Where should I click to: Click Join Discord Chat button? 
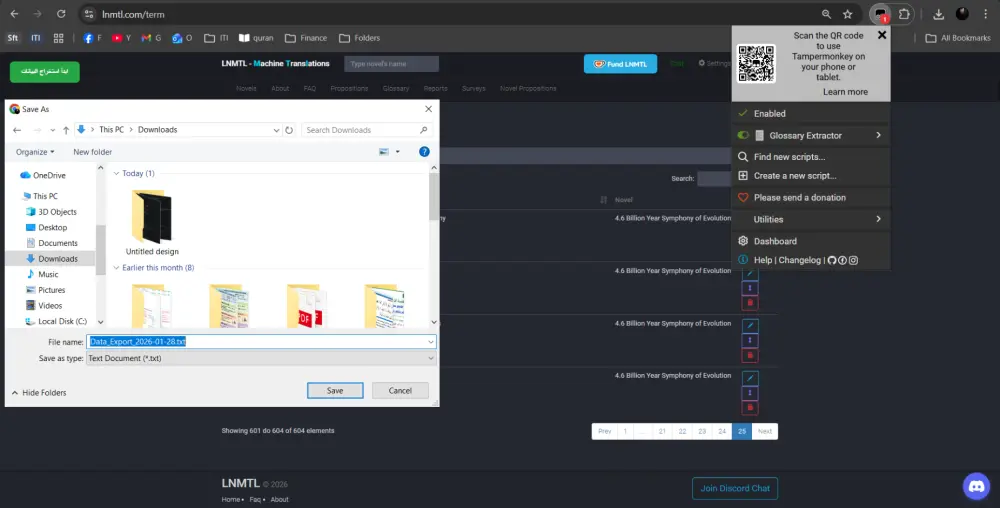[x=735, y=488]
